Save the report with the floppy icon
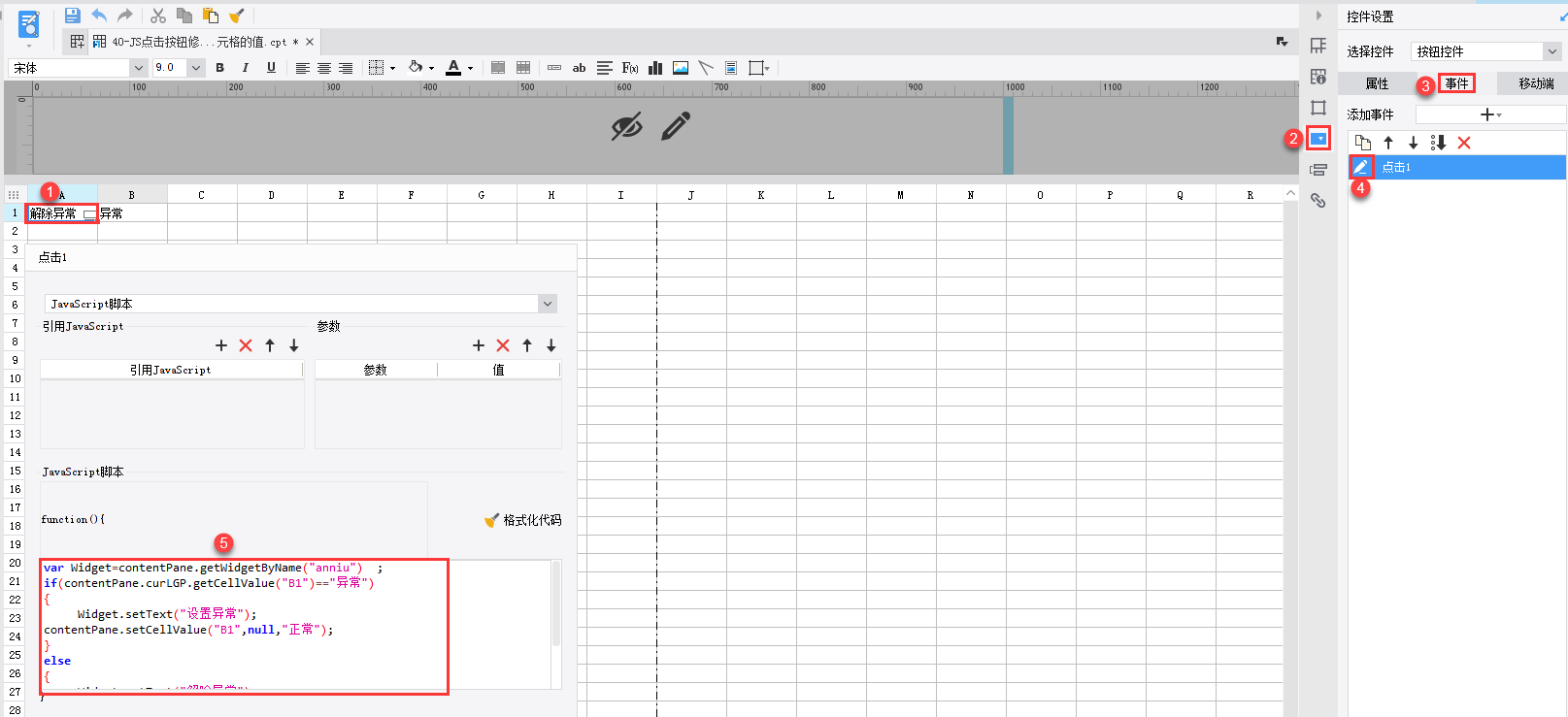 [x=72, y=16]
